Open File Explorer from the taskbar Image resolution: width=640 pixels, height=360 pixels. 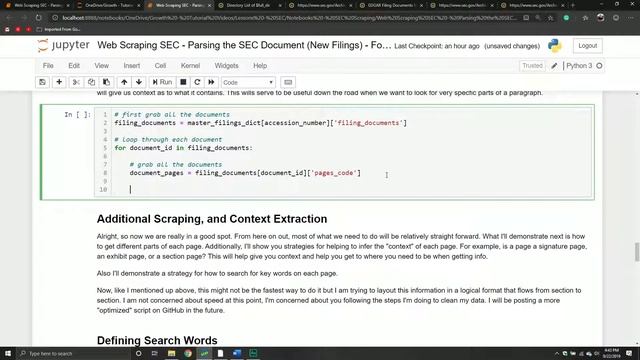(171, 353)
